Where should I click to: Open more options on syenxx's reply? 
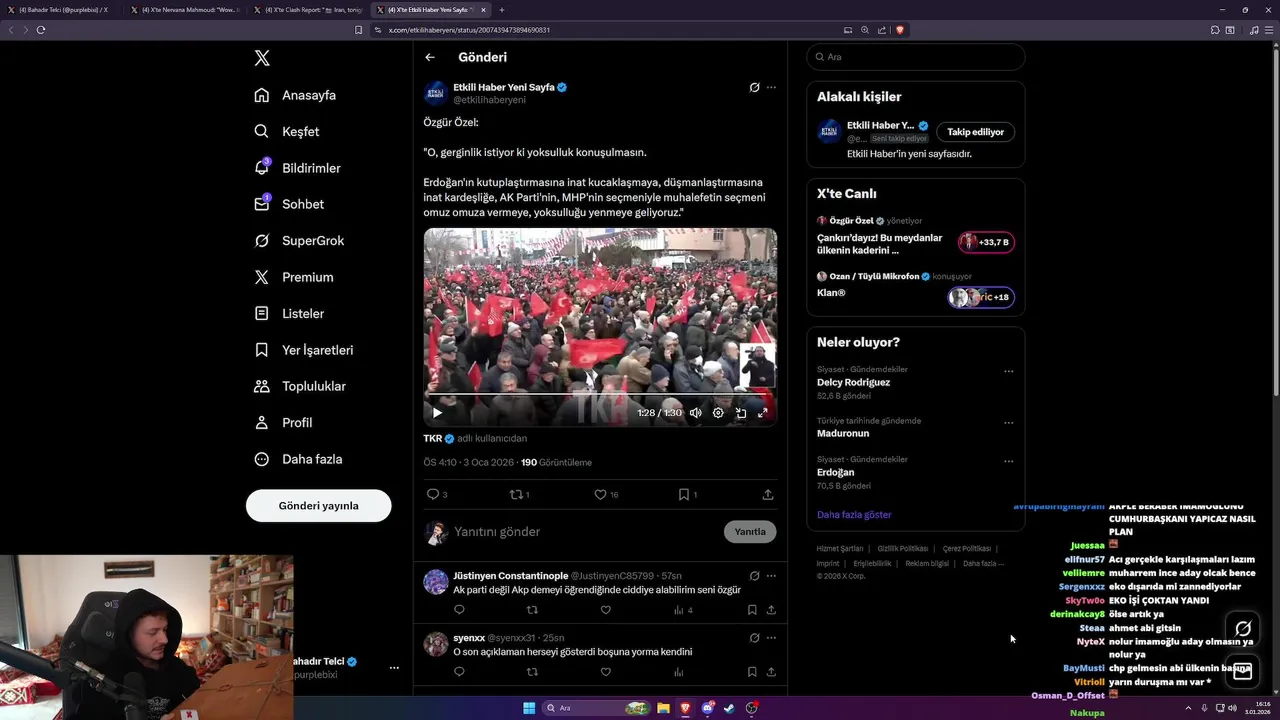coord(771,638)
